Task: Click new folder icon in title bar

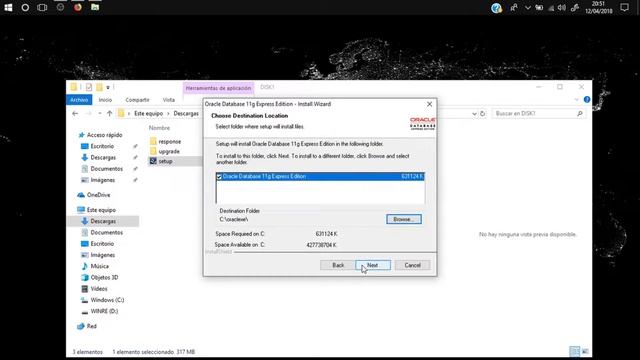Action: point(99,87)
